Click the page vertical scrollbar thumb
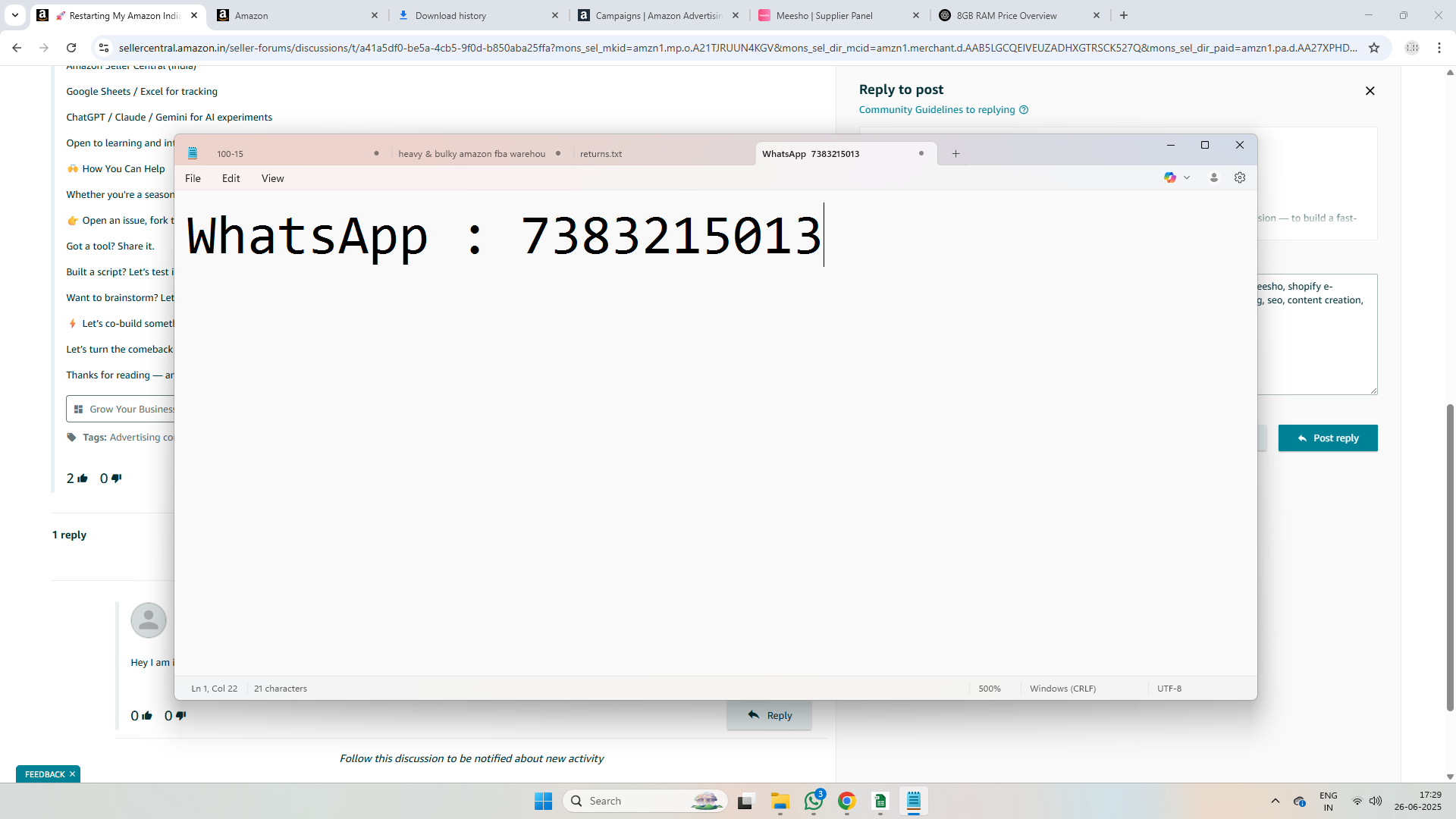 (x=1450, y=557)
